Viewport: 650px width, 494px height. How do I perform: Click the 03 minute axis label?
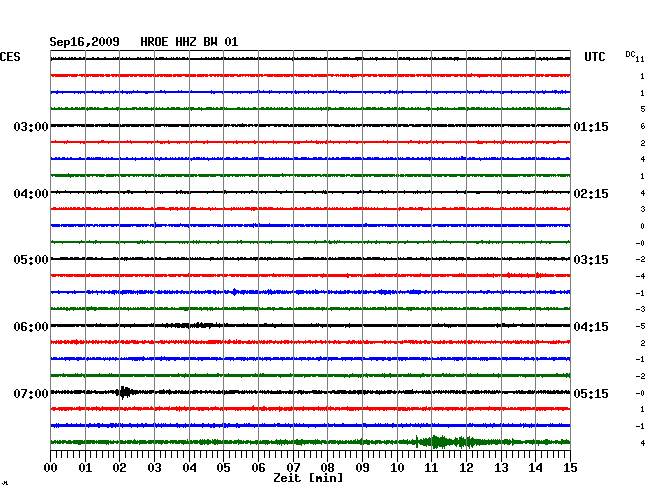point(154,468)
